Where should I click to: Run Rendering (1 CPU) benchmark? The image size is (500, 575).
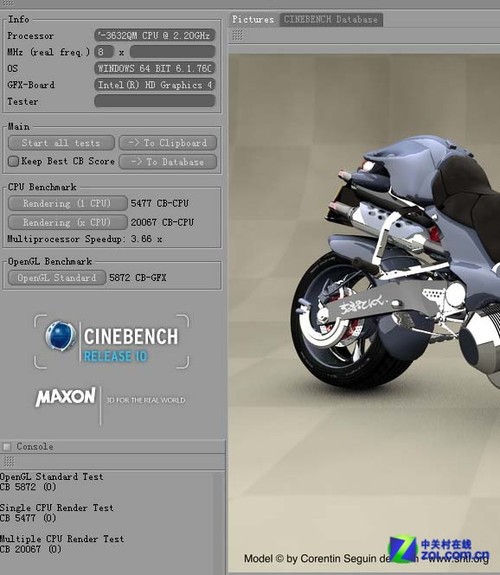pyautogui.click(x=67, y=203)
